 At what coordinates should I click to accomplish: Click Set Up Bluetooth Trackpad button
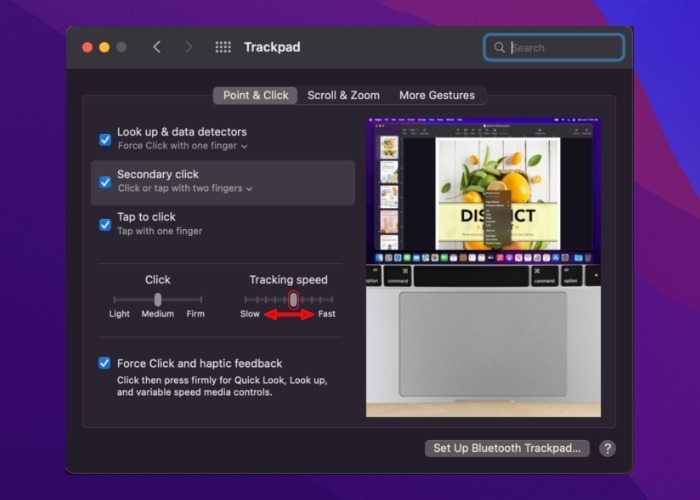pos(506,449)
